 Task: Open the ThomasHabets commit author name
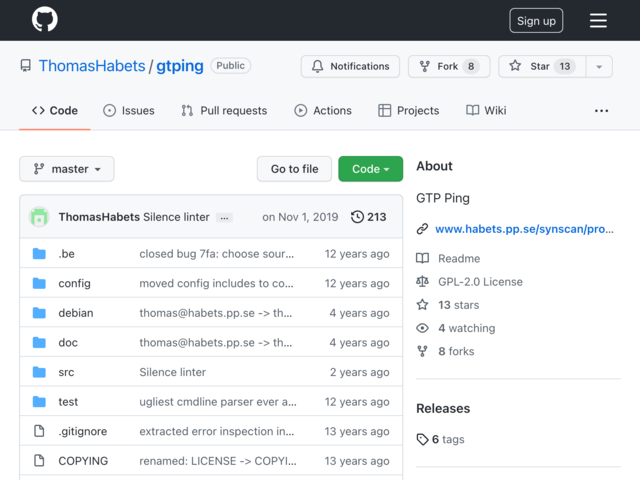(x=99, y=217)
